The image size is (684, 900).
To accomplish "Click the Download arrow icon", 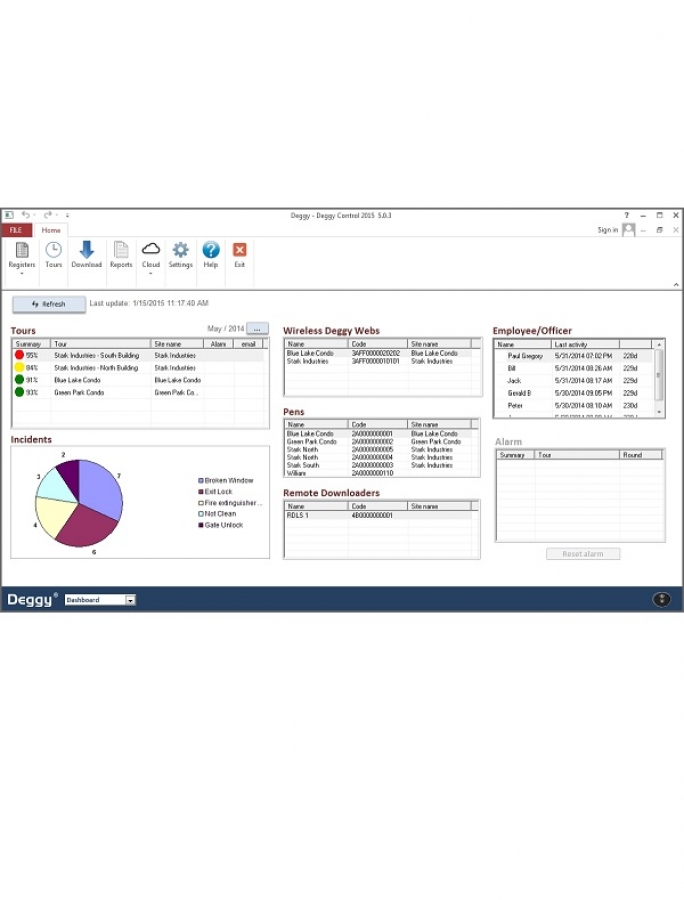I will (87, 250).
